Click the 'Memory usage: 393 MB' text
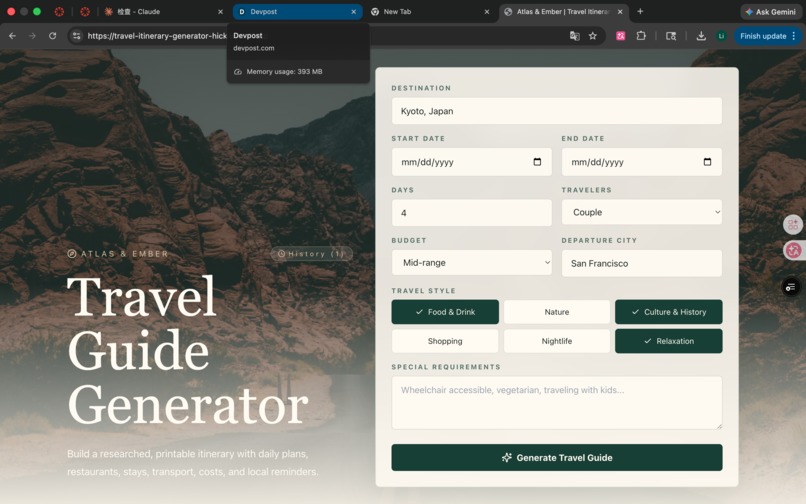Image resolution: width=806 pixels, height=504 pixels. (x=284, y=71)
